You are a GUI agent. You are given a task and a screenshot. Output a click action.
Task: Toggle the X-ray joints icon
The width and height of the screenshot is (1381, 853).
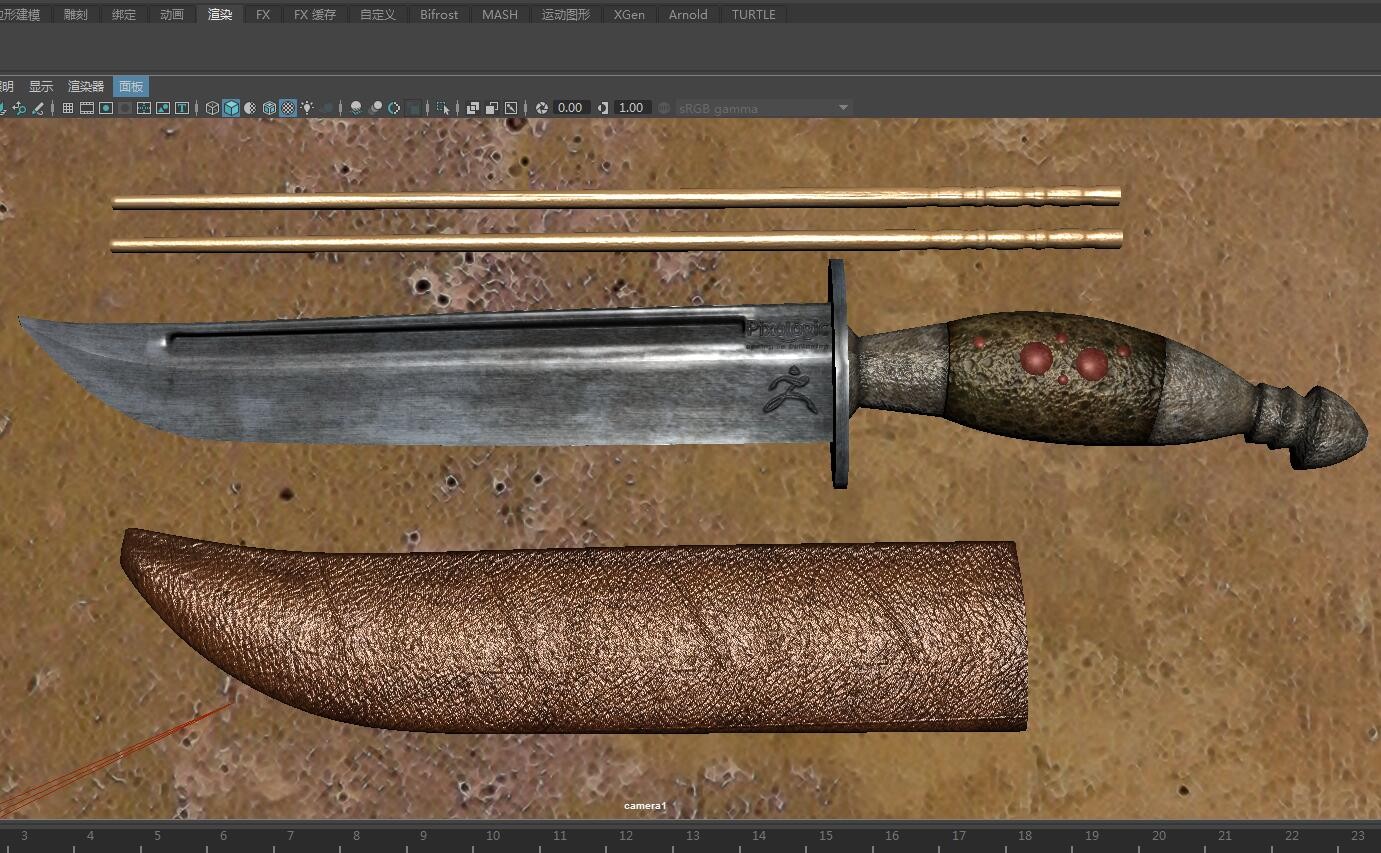511,108
